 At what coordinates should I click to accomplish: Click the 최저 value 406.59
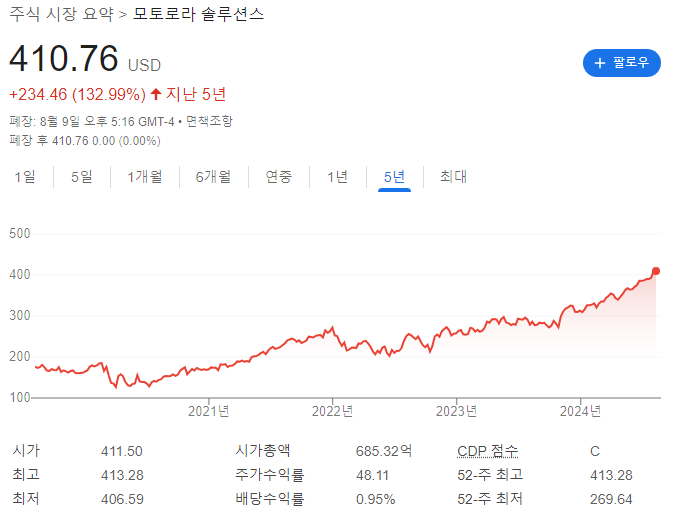tap(122, 499)
